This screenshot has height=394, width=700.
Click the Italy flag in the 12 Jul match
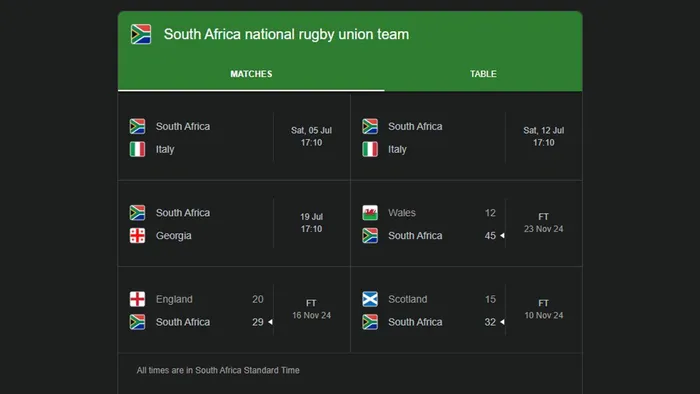click(370, 149)
